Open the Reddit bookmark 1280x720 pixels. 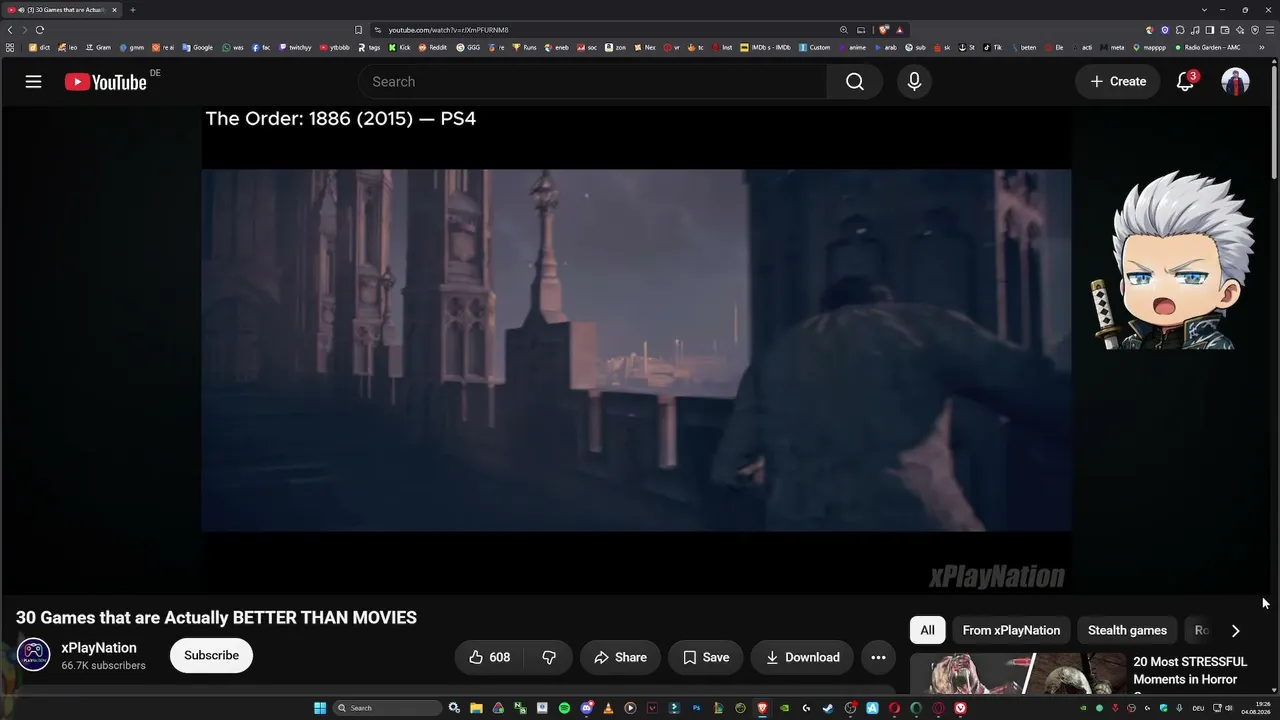(x=433, y=47)
